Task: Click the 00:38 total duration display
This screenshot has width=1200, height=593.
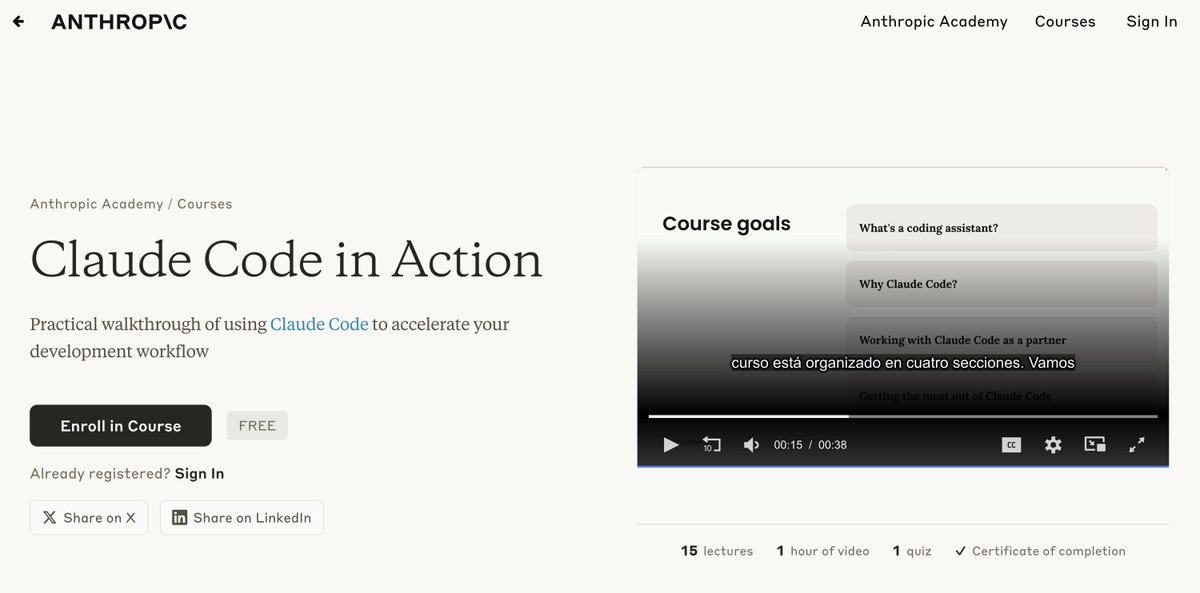Action: 832,444
